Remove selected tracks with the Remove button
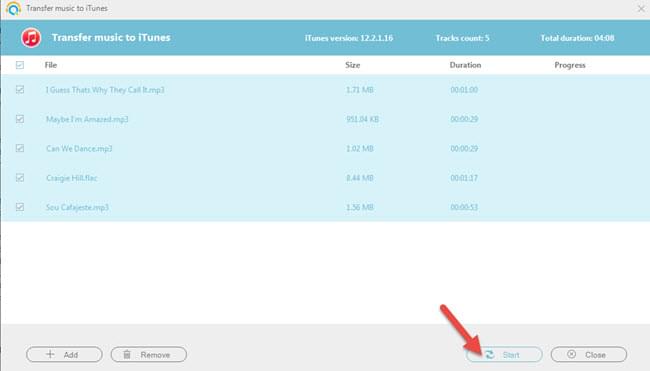Image resolution: width=650 pixels, height=371 pixels. tap(149, 354)
